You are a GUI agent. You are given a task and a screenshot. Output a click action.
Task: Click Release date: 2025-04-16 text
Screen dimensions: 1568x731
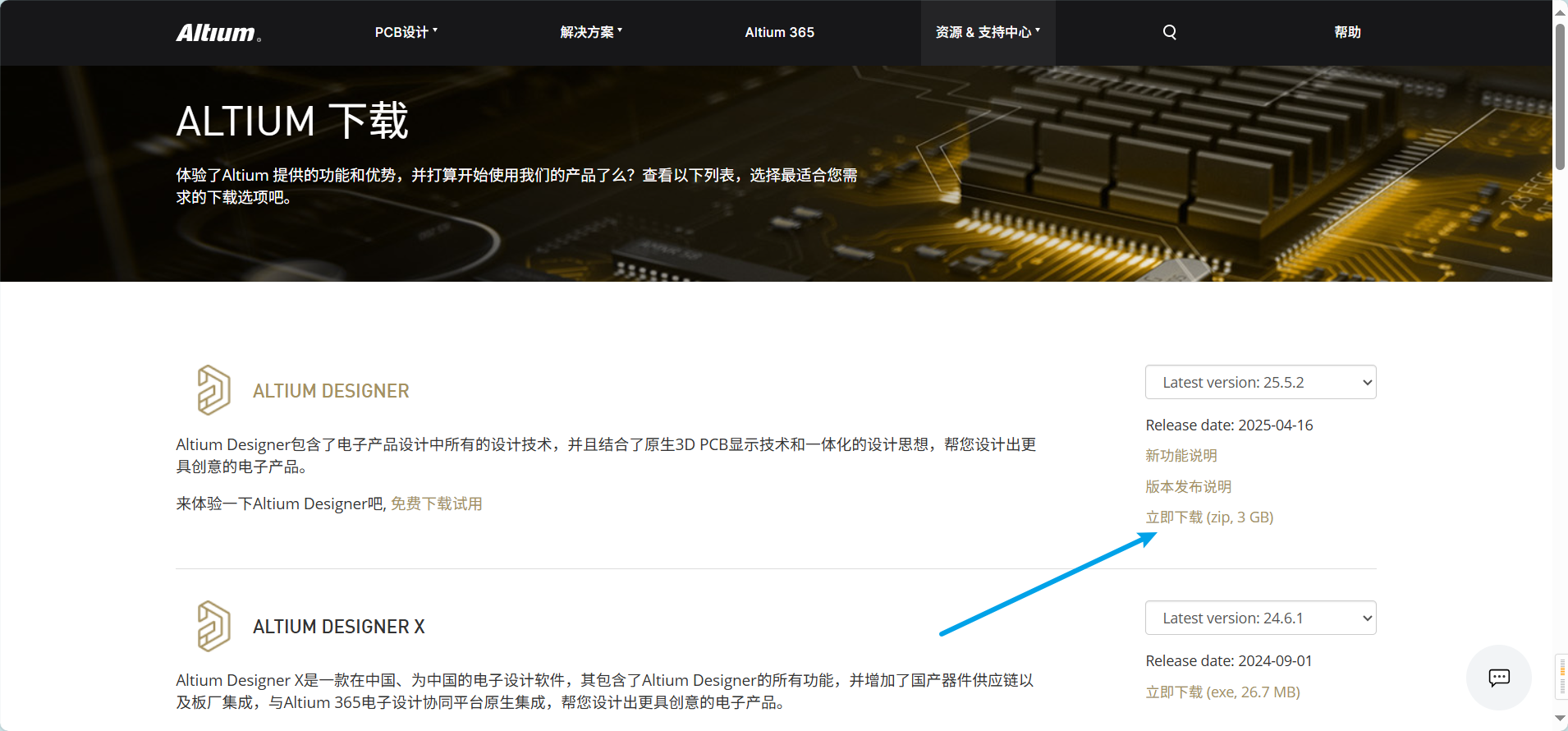click(x=1230, y=425)
